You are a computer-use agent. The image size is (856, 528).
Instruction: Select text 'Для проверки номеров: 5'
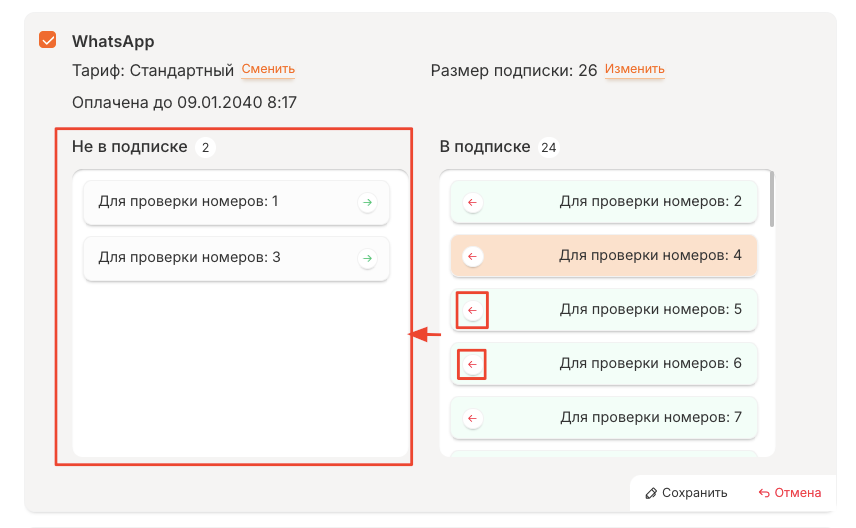[651, 310]
